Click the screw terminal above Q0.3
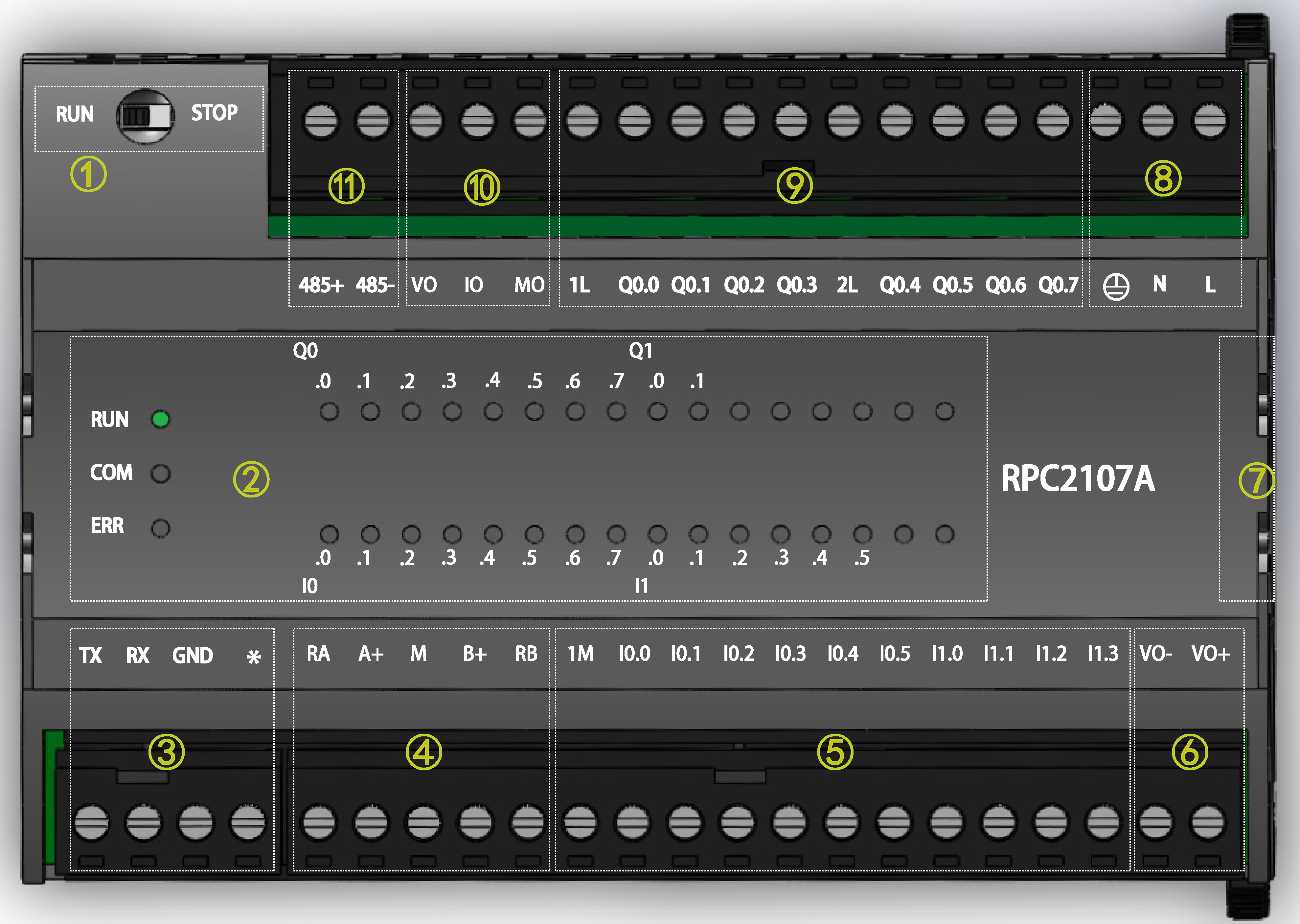Image resolution: width=1300 pixels, height=924 pixels. 791,121
